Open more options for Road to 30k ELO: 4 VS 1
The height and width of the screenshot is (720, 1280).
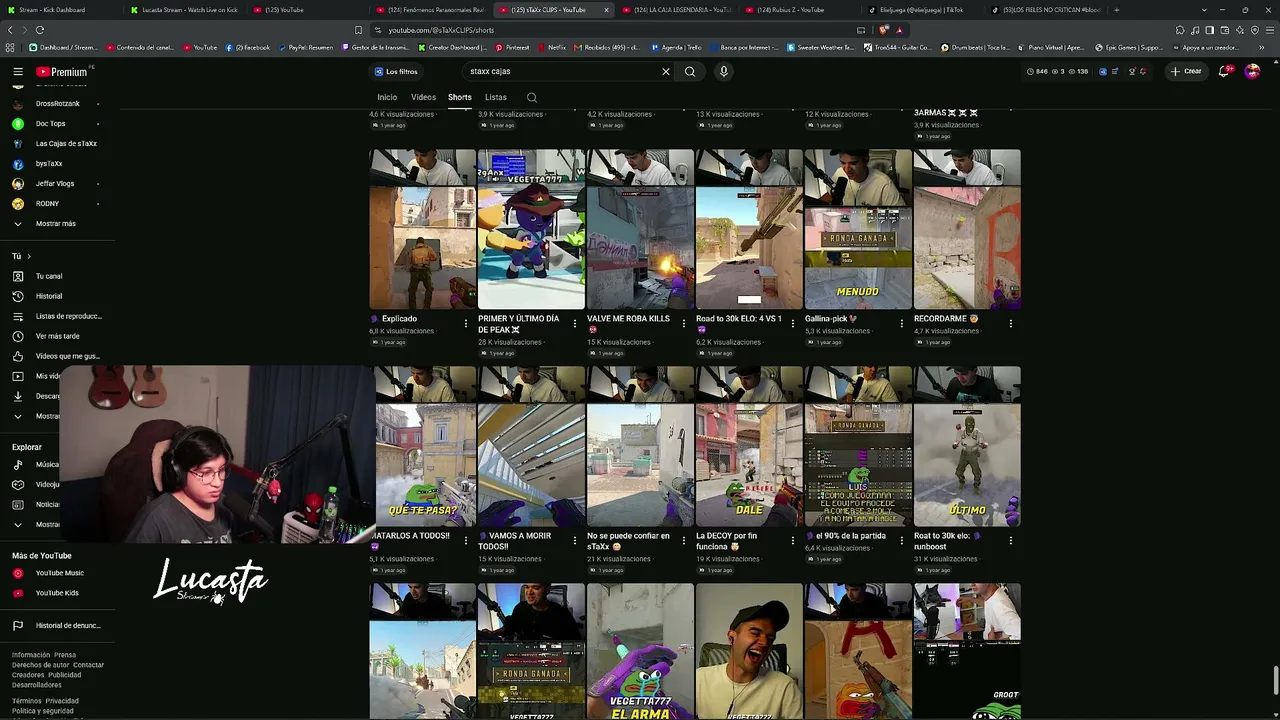click(793, 323)
